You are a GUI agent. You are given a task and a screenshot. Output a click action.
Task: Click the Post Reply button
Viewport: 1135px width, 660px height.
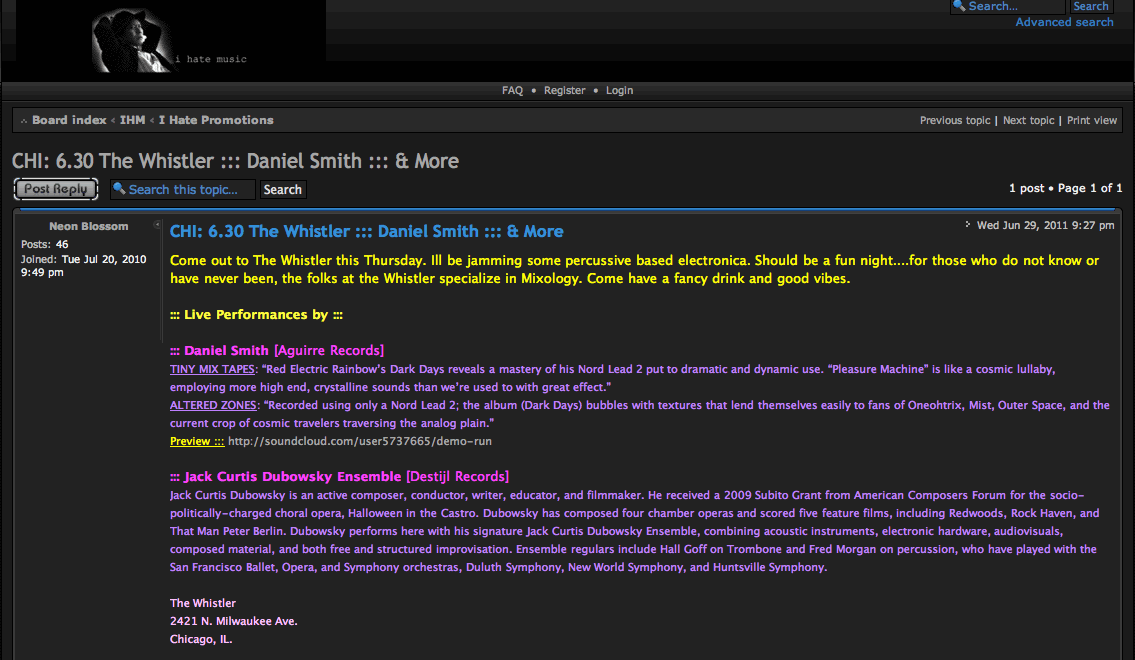[56, 189]
